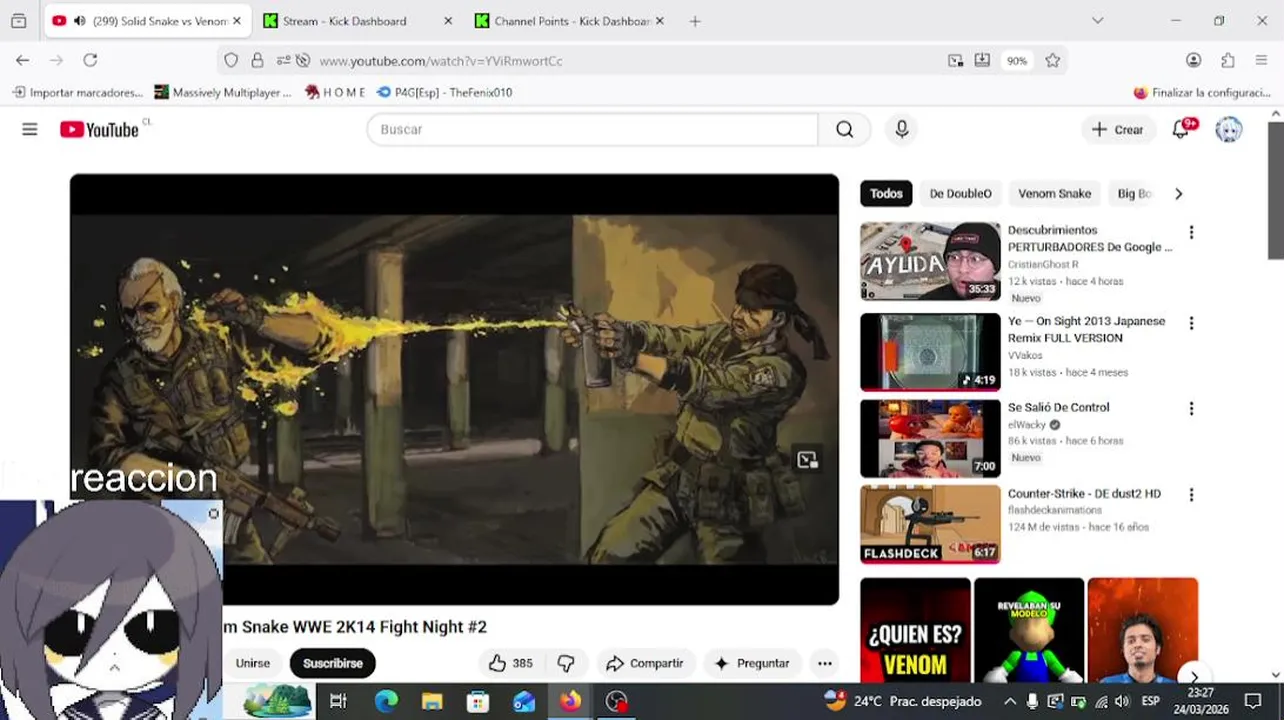Click the Suscribirse button
This screenshot has width=1284, height=720.
333,663
